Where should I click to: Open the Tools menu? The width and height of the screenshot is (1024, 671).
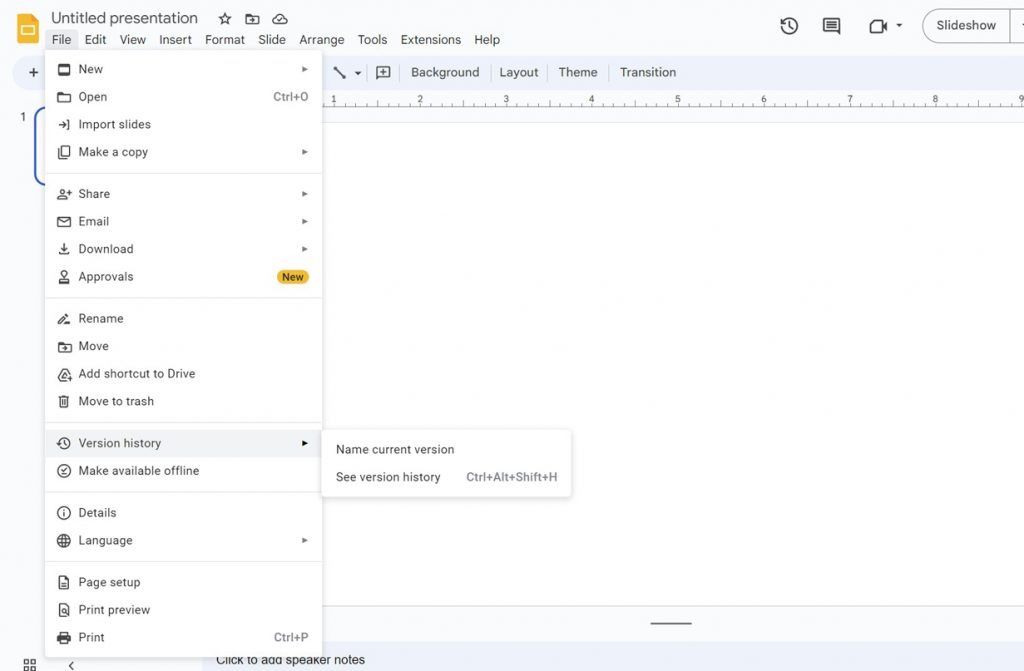pyautogui.click(x=372, y=40)
